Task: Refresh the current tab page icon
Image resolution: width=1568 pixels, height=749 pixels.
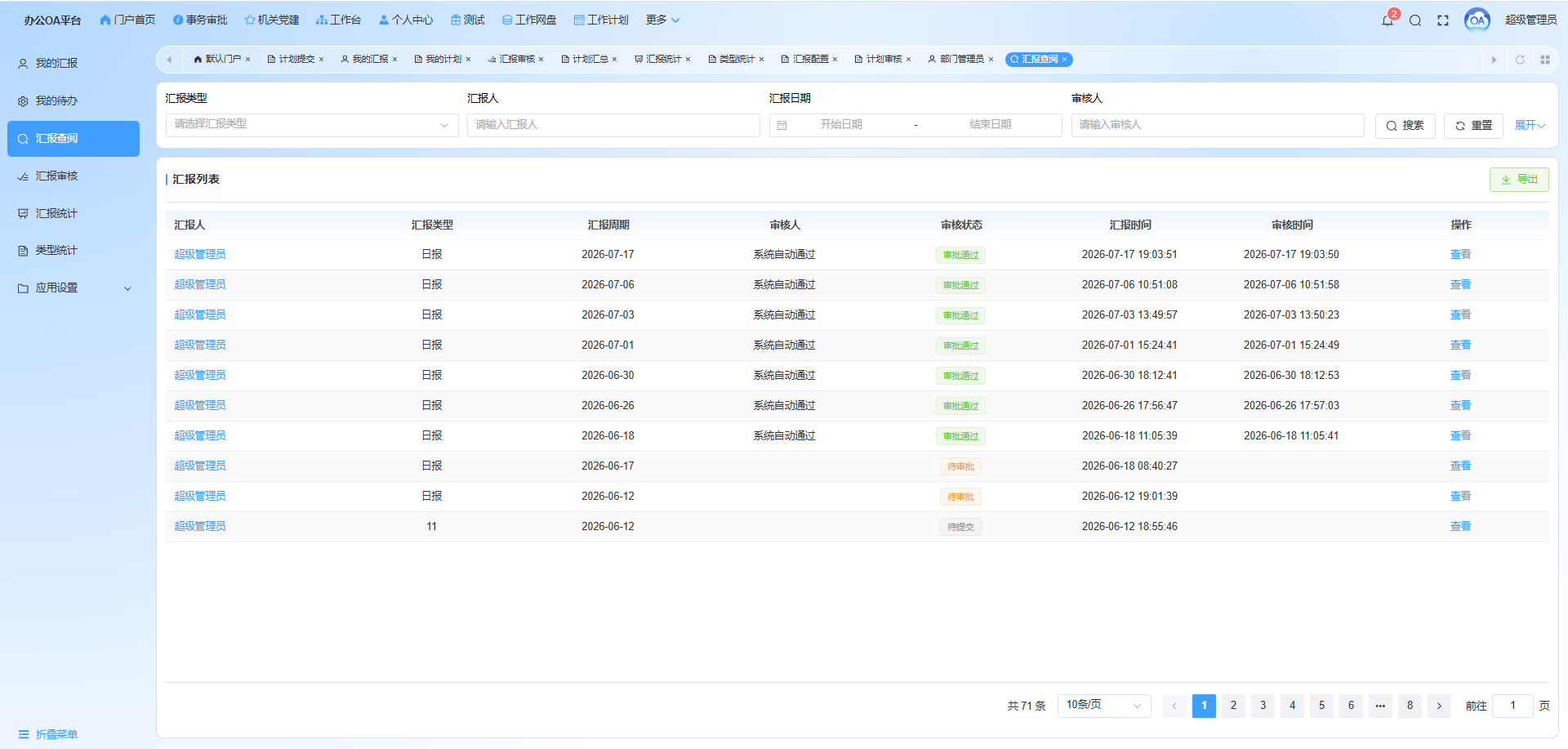Action: [1520, 60]
